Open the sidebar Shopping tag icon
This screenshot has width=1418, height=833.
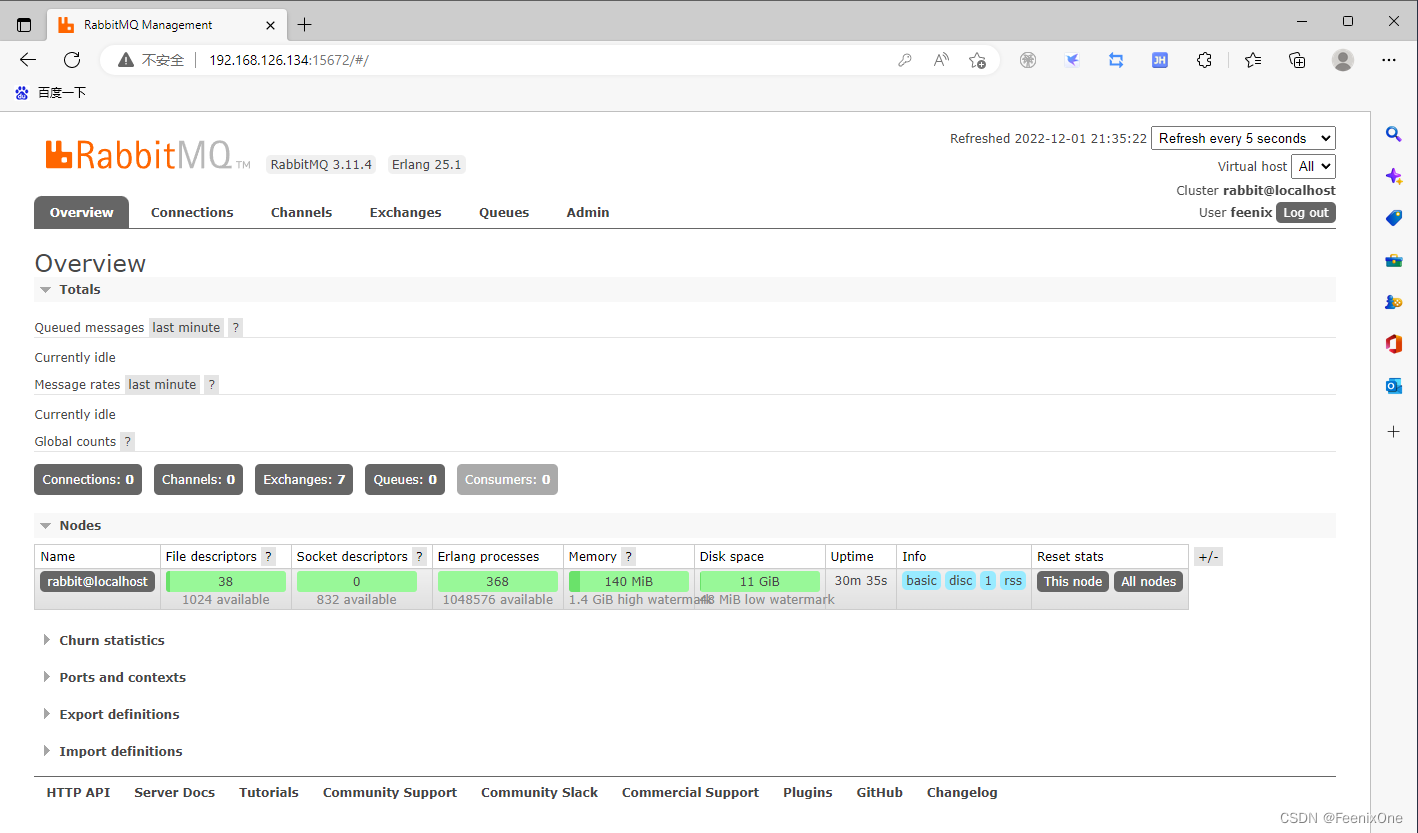point(1393,218)
